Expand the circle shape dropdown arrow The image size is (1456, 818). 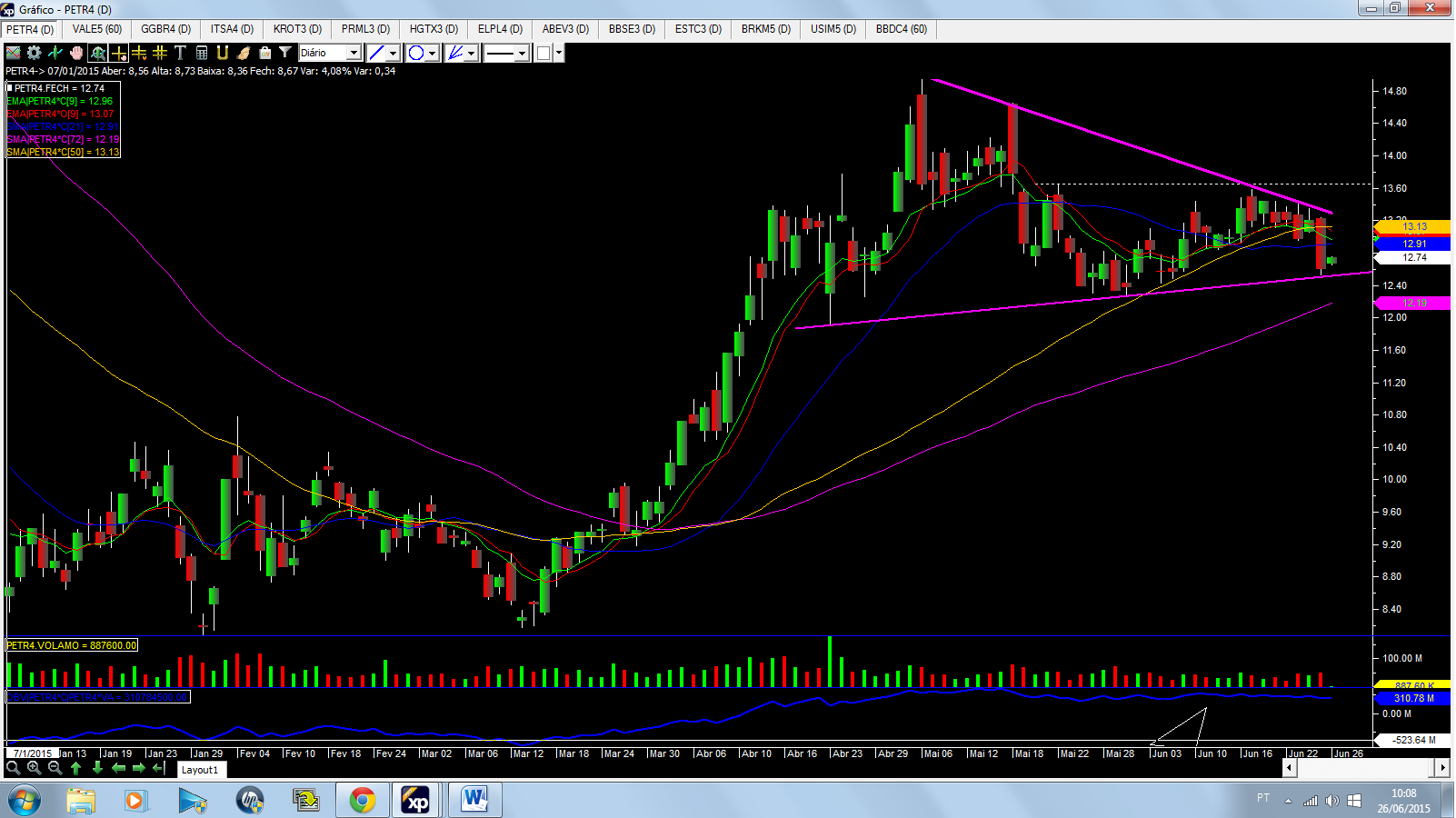click(433, 53)
